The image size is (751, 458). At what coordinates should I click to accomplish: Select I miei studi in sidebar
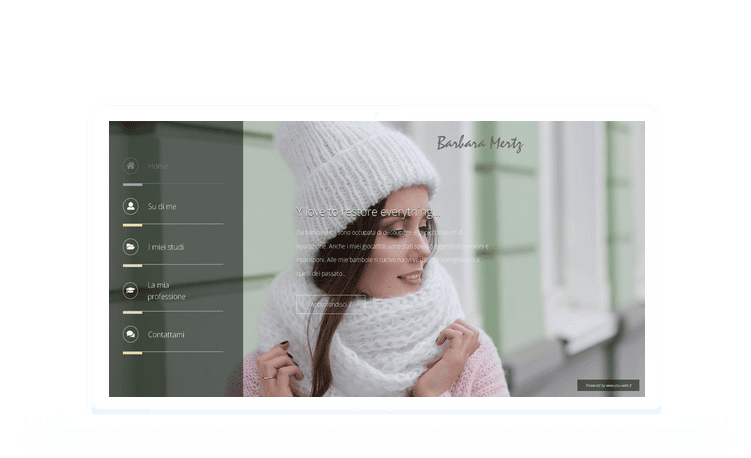(x=166, y=246)
